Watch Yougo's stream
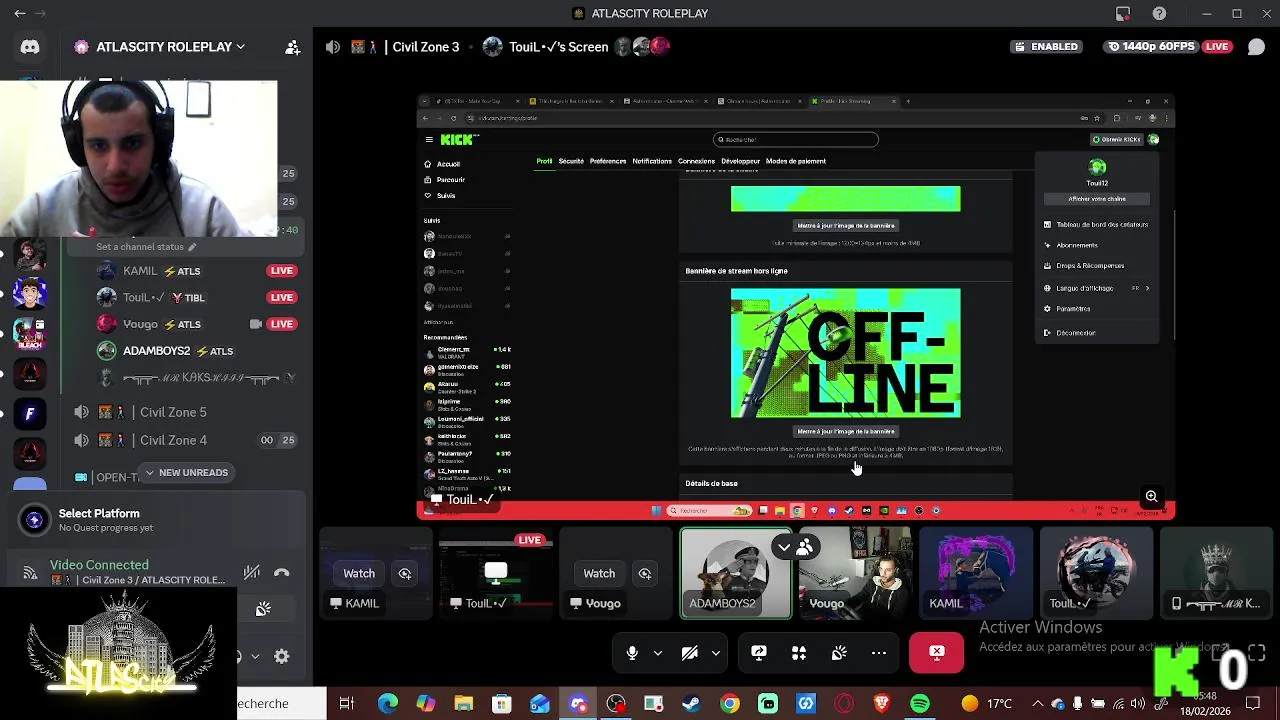 pos(599,573)
